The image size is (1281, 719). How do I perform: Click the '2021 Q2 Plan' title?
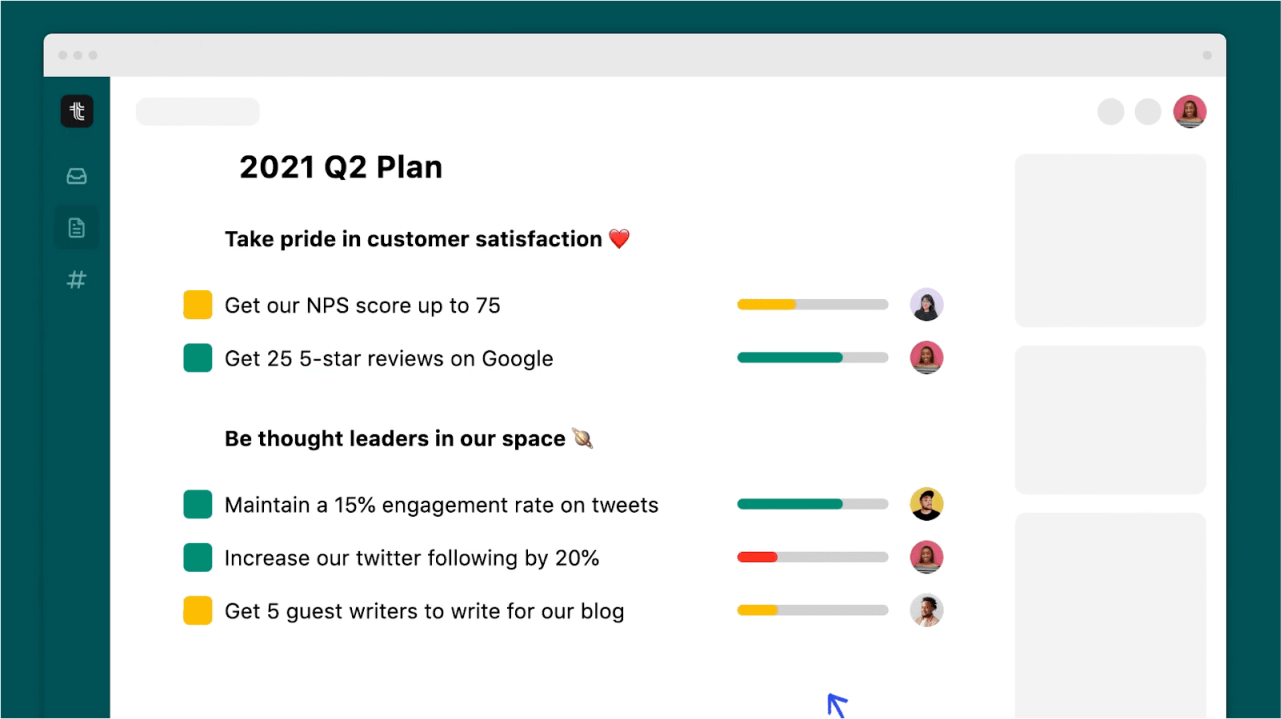tap(340, 167)
